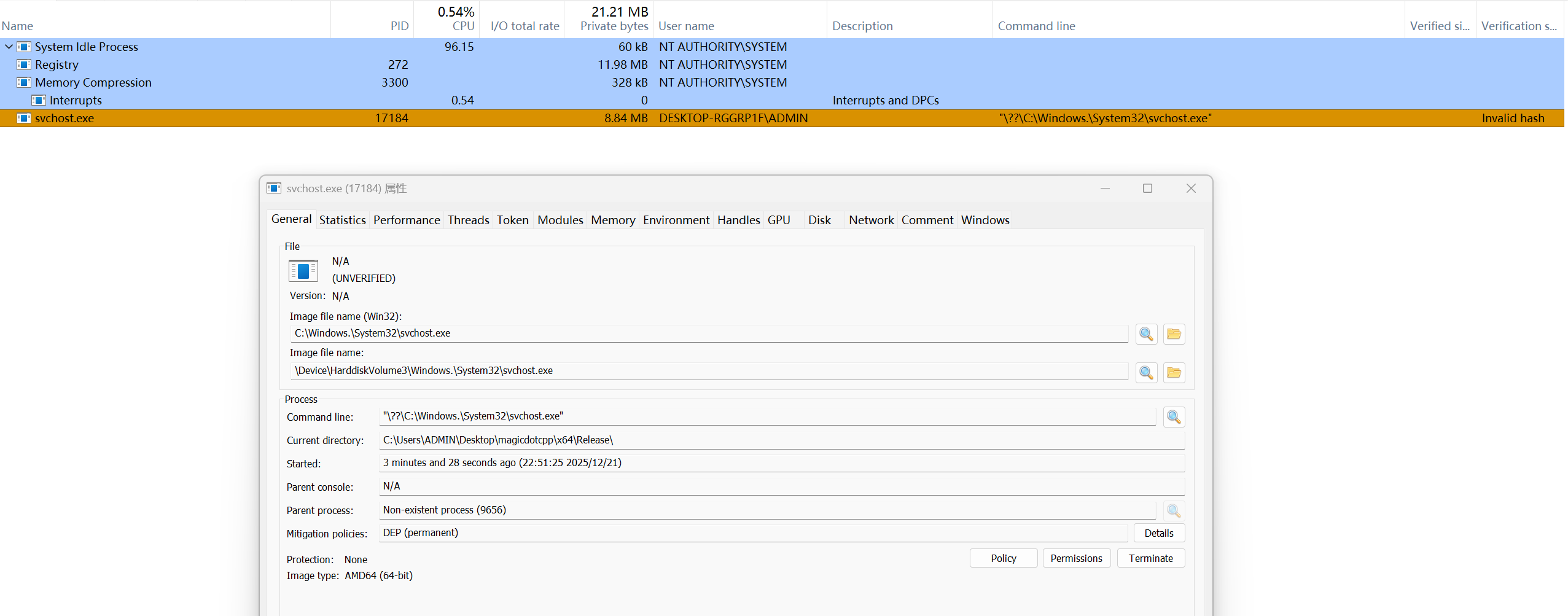Click the svchost.exe file icon in File group
This screenshot has height=616, width=1568.
(303, 271)
